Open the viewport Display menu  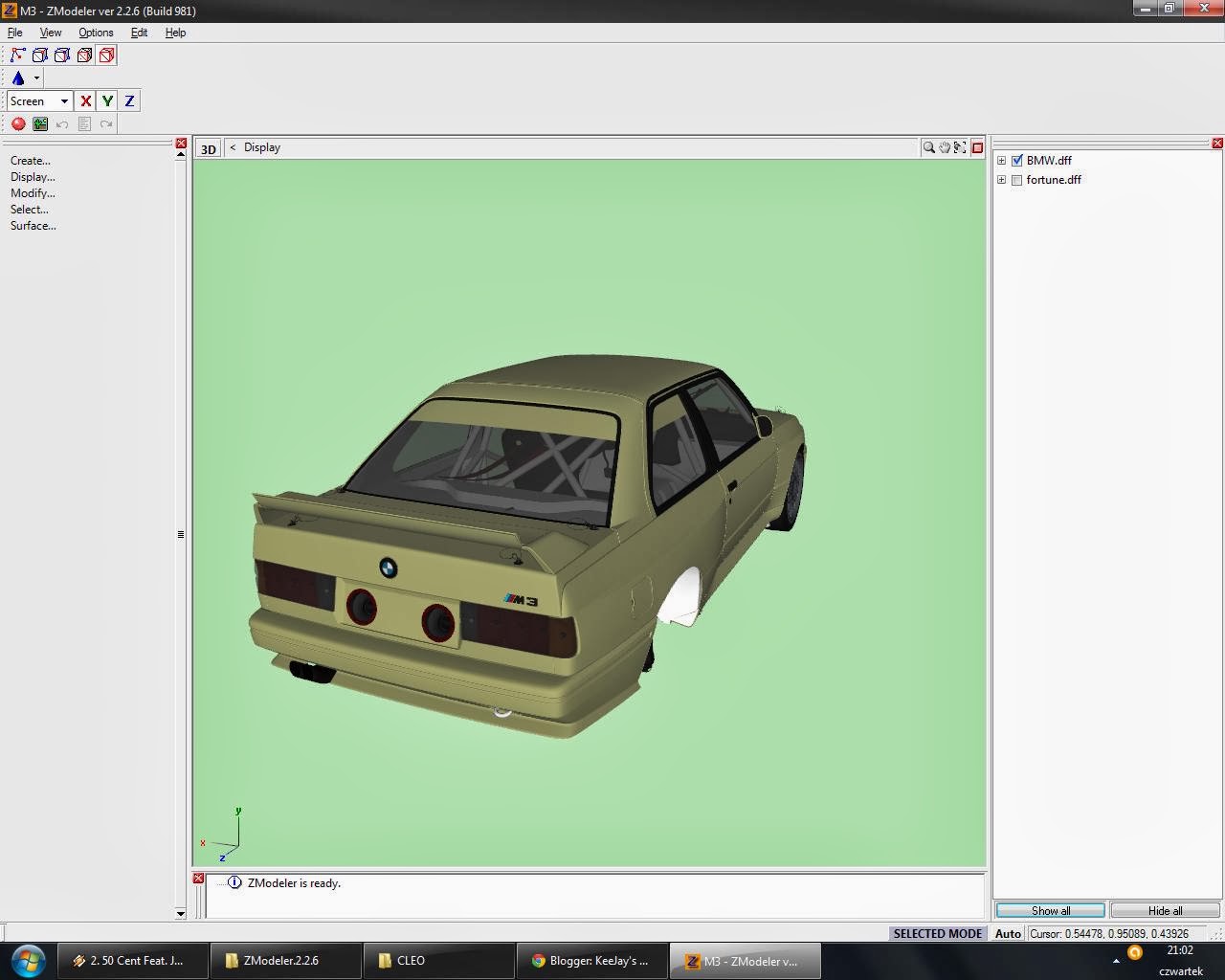click(x=262, y=147)
